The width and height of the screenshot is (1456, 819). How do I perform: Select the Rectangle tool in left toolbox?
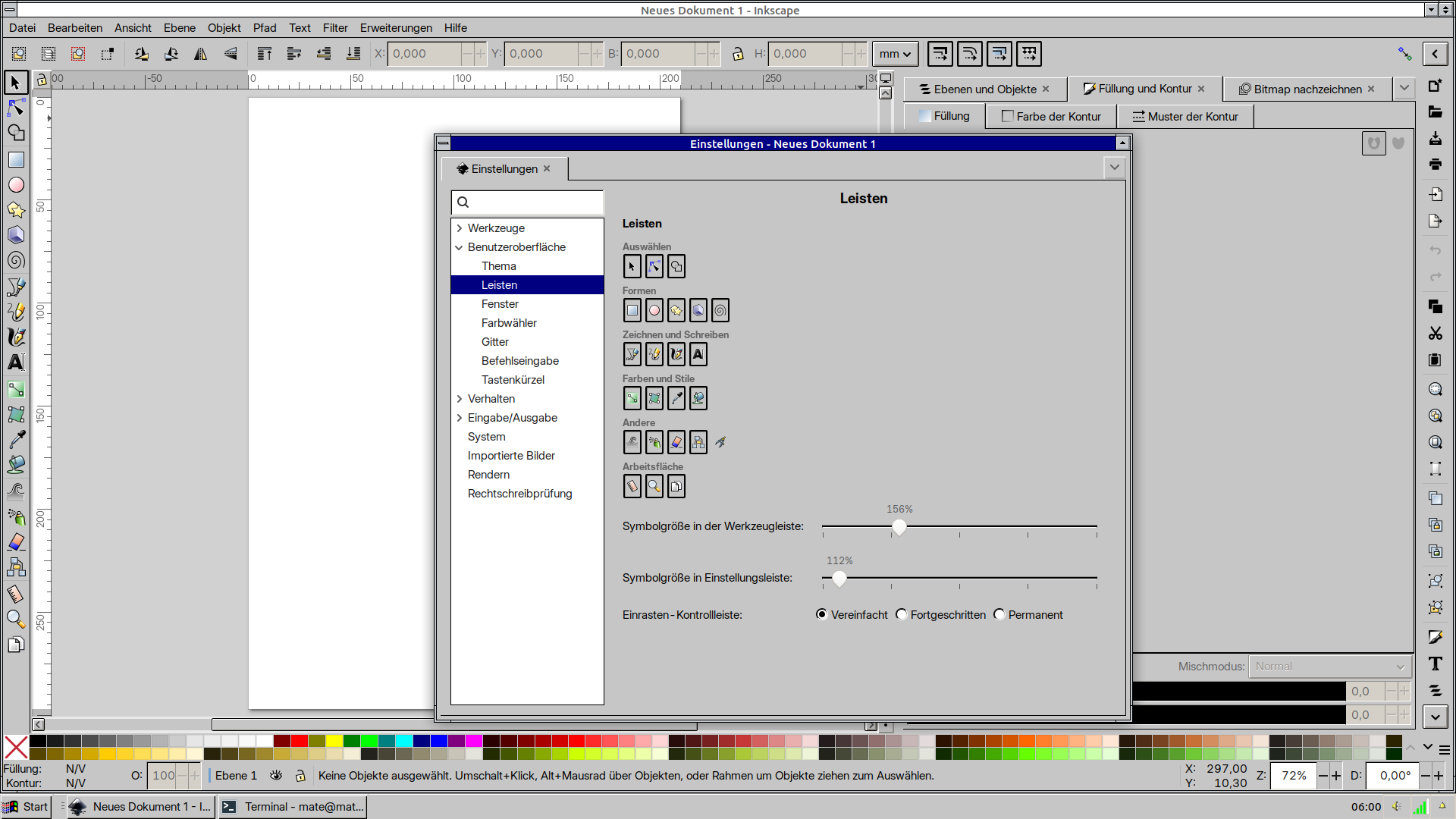pos(15,159)
